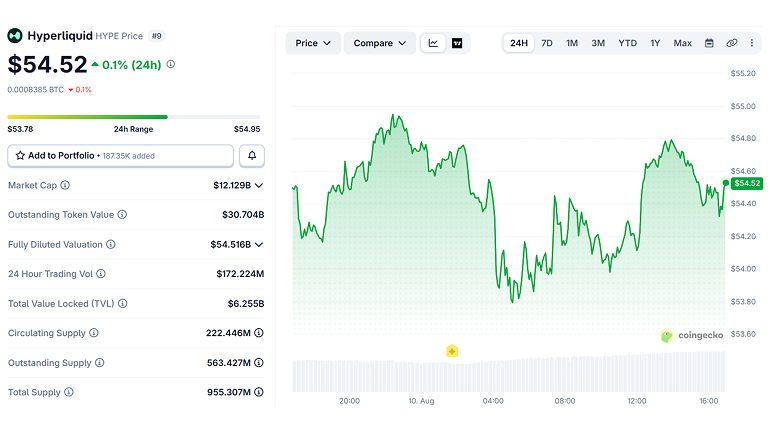Image resolution: width=768 pixels, height=432 pixels.
Task: Open the Price dropdown
Action: point(313,43)
